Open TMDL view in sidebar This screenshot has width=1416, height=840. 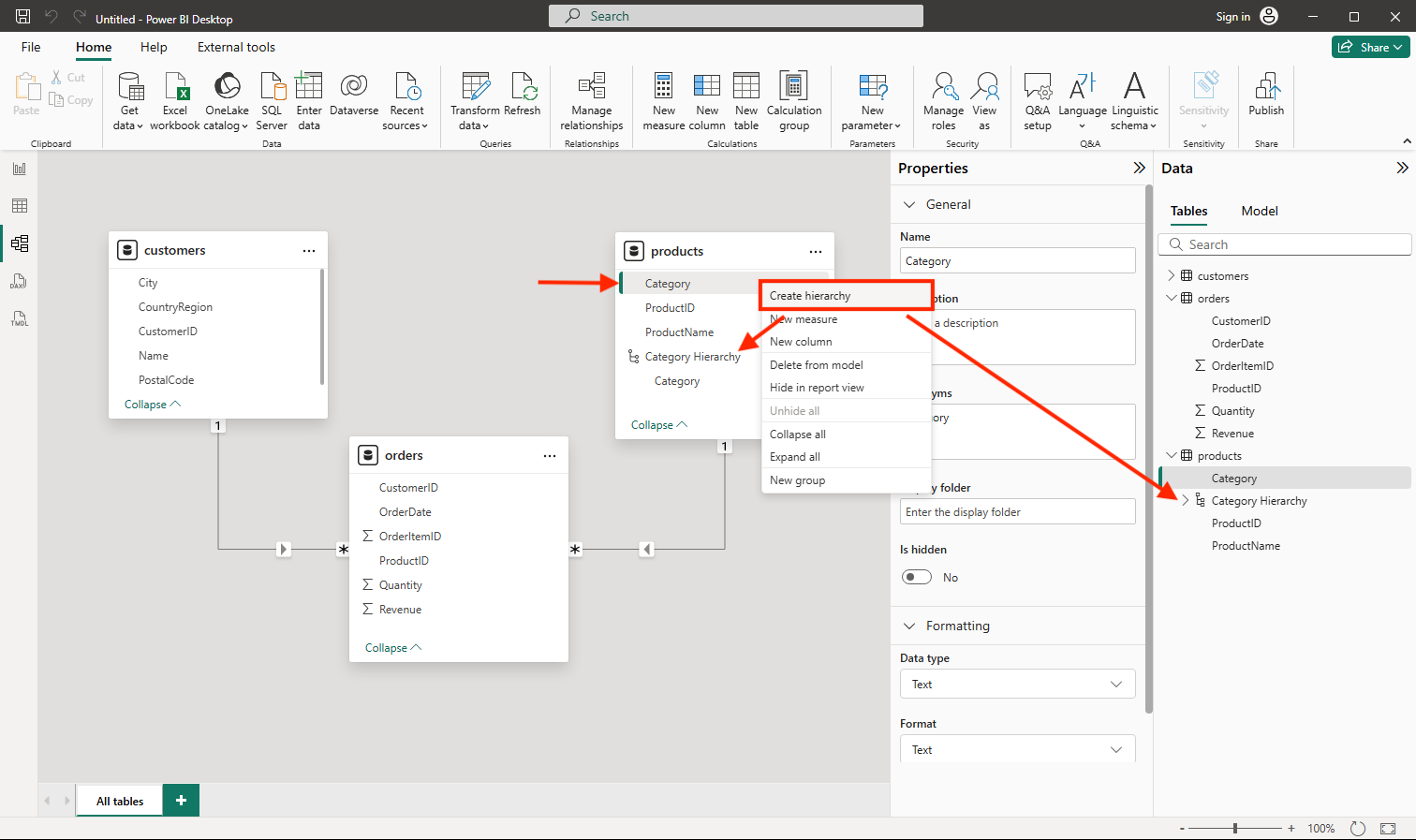coord(20,318)
